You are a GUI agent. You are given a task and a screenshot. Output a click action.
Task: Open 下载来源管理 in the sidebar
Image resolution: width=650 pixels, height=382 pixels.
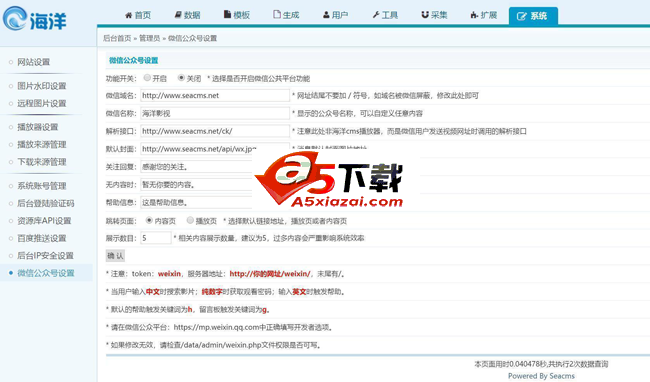[42, 162]
